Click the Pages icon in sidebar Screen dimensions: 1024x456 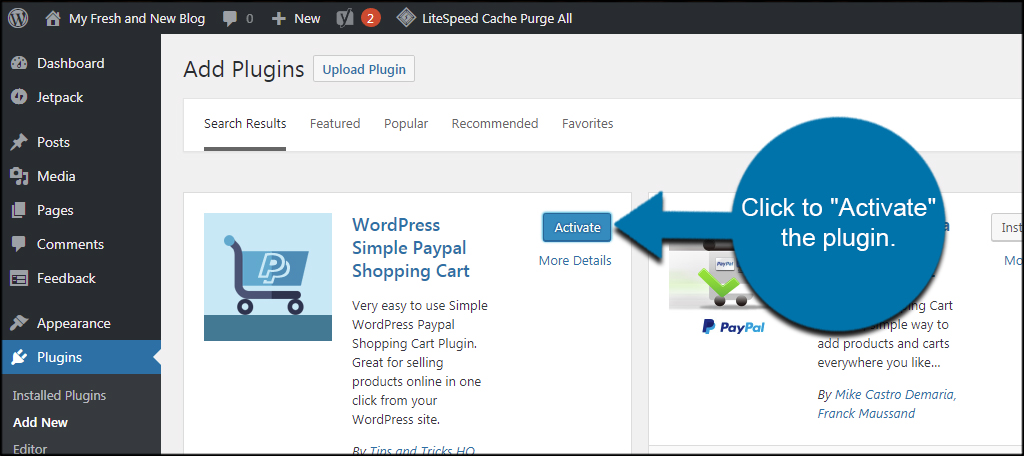[19, 210]
